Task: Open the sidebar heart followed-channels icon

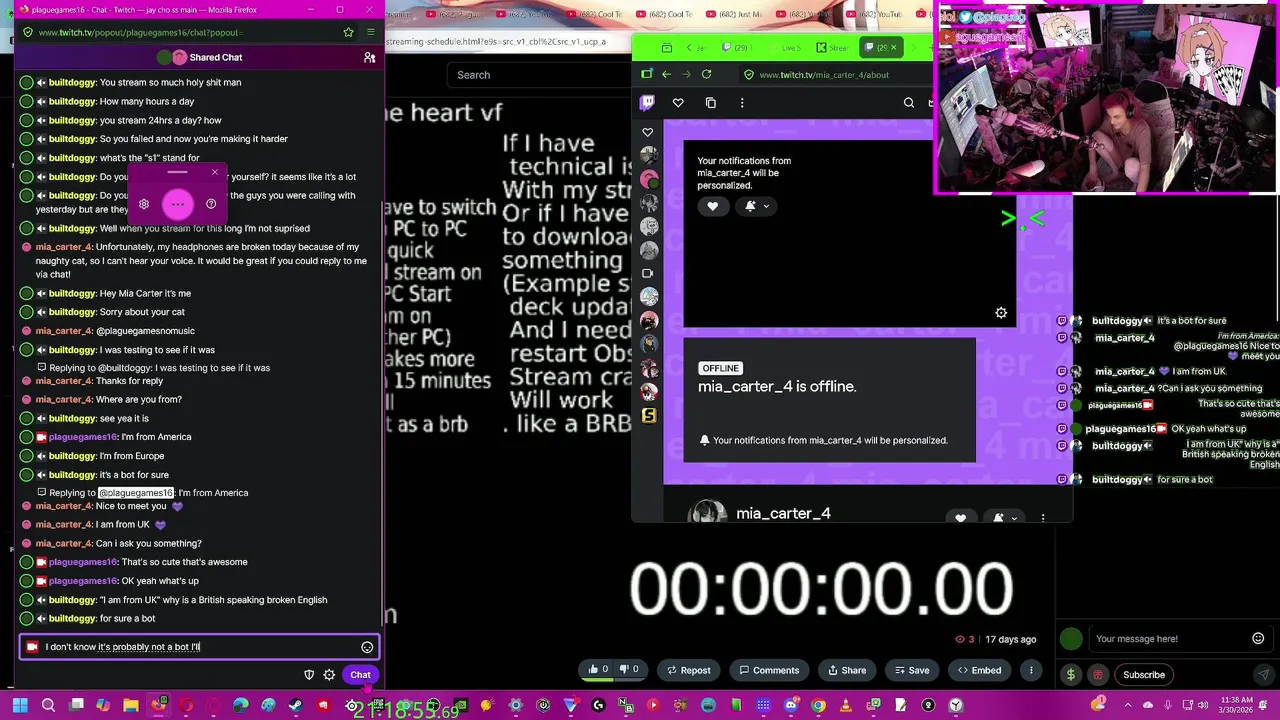Action: (x=648, y=132)
